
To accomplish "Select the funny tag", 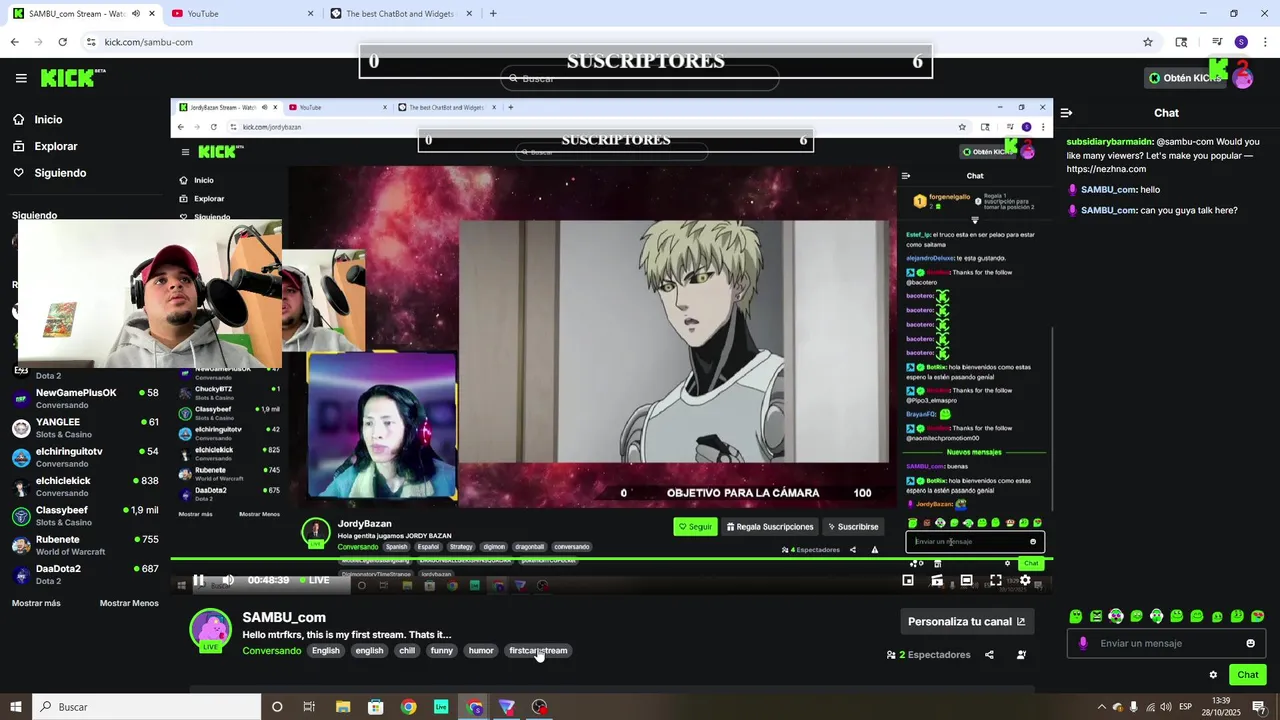I will [442, 651].
